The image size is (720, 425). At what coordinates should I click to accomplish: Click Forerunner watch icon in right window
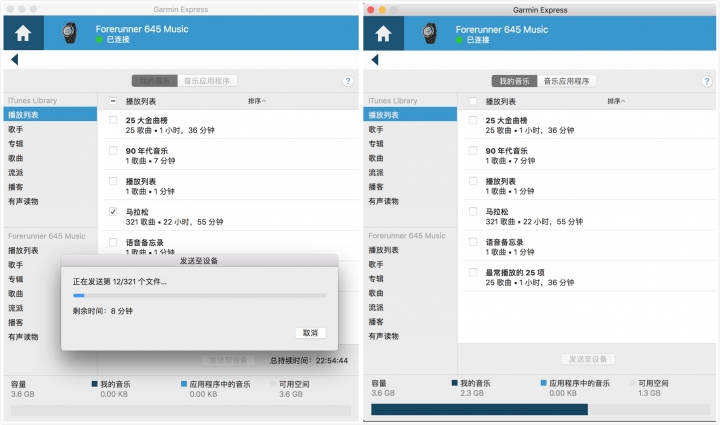(430, 34)
